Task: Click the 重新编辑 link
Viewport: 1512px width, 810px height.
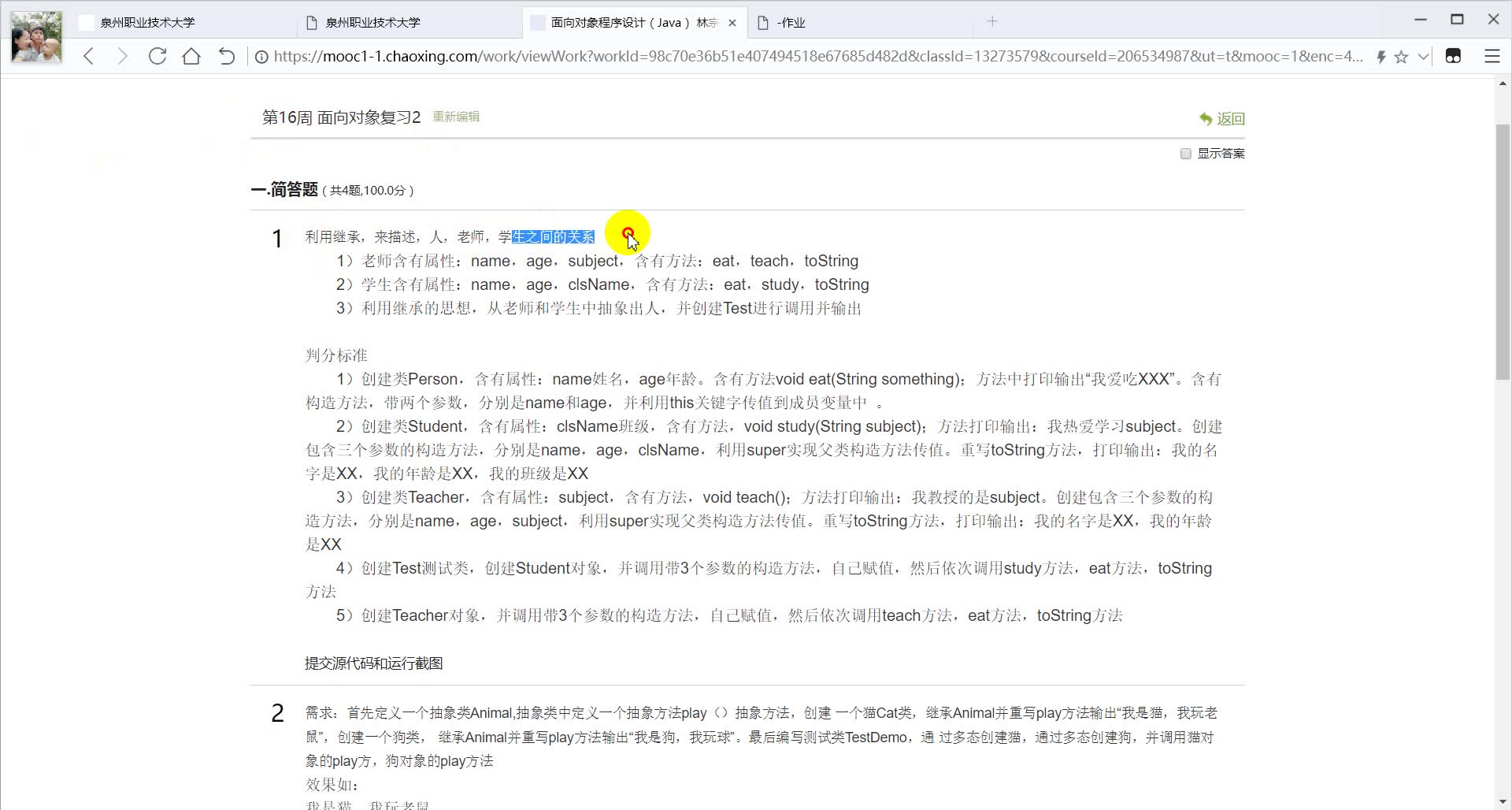Action: pyautogui.click(x=457, y=116)
